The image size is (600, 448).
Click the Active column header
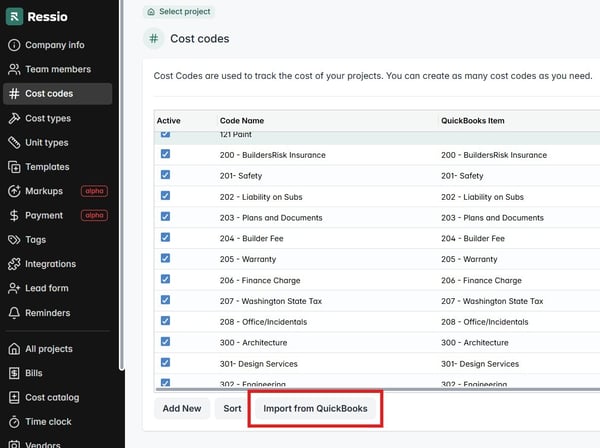[168, 121]
